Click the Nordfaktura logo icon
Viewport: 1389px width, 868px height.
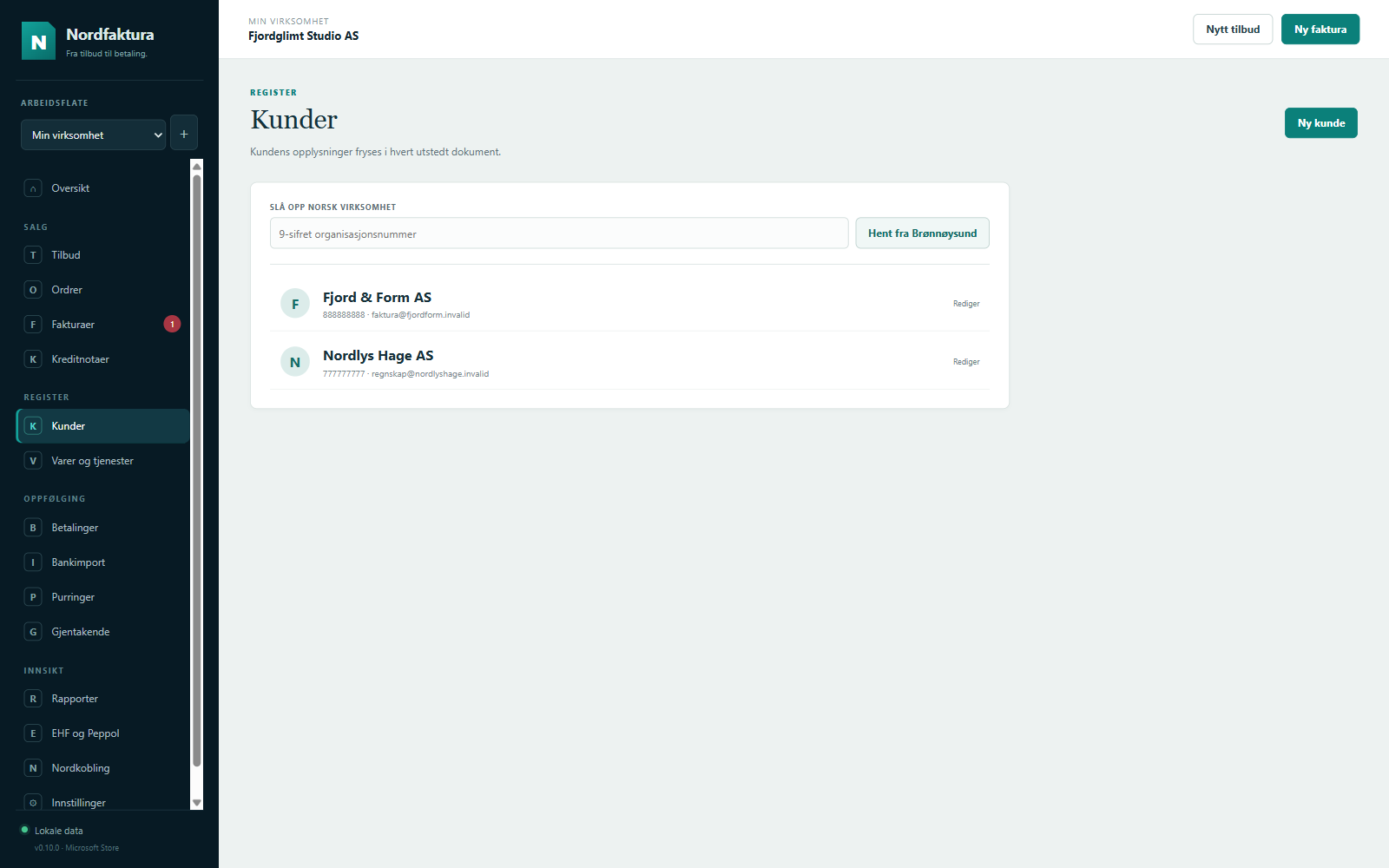pyautogui.click(x=38, y=41)
